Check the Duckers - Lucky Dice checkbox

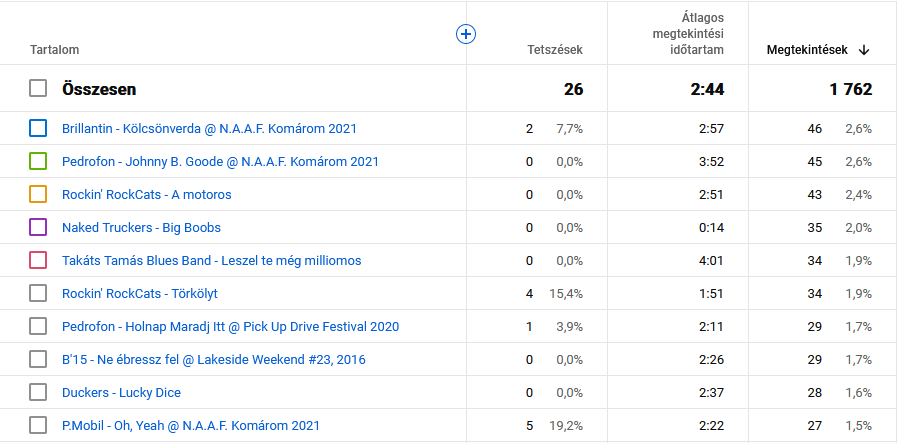click(38, 392)
